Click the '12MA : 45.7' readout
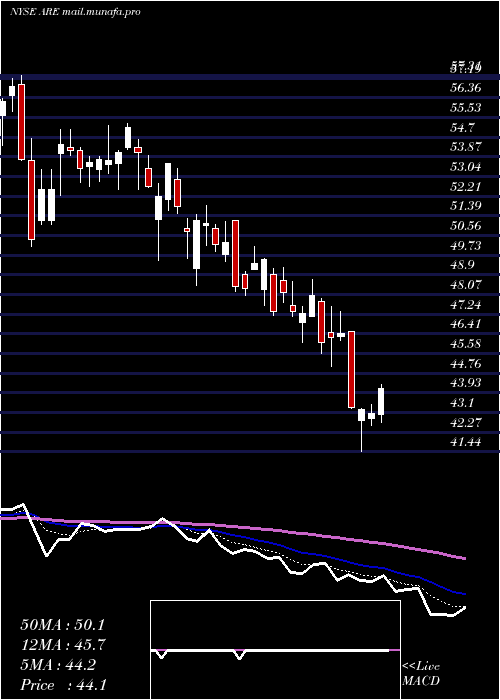The height and width of the screenshot is (700, 500). point(62,645)
